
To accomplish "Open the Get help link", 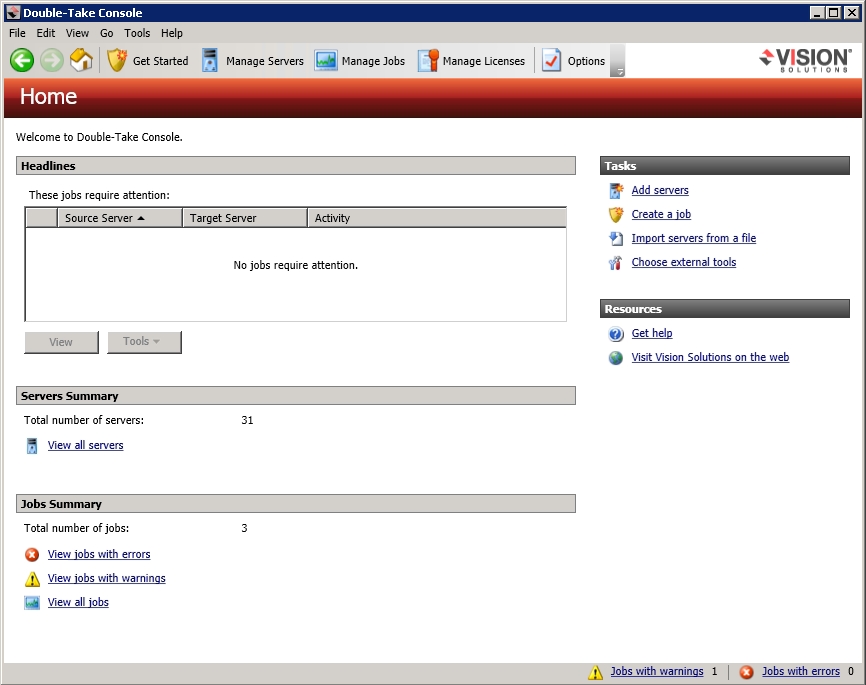I will coord(652,333).
